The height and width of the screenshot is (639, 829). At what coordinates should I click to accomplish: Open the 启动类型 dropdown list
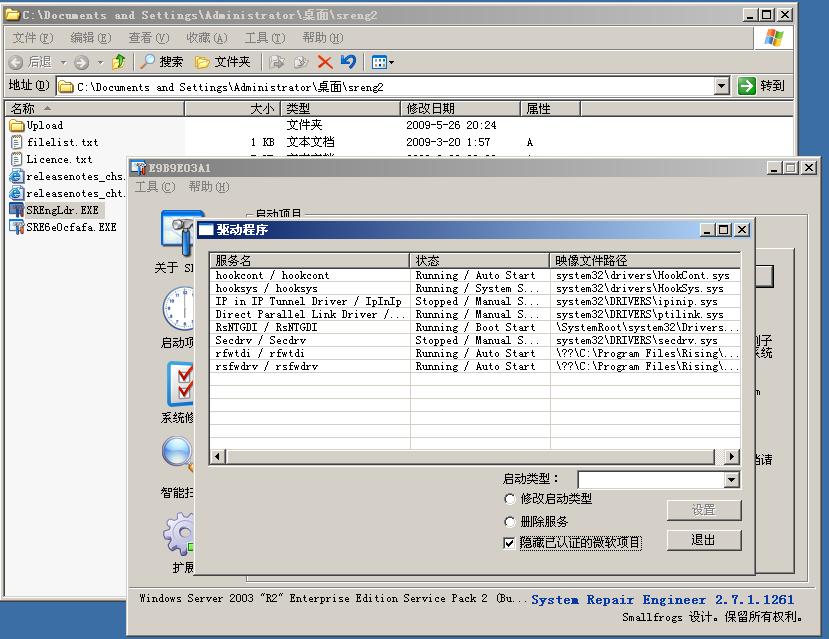pos(731,480)
